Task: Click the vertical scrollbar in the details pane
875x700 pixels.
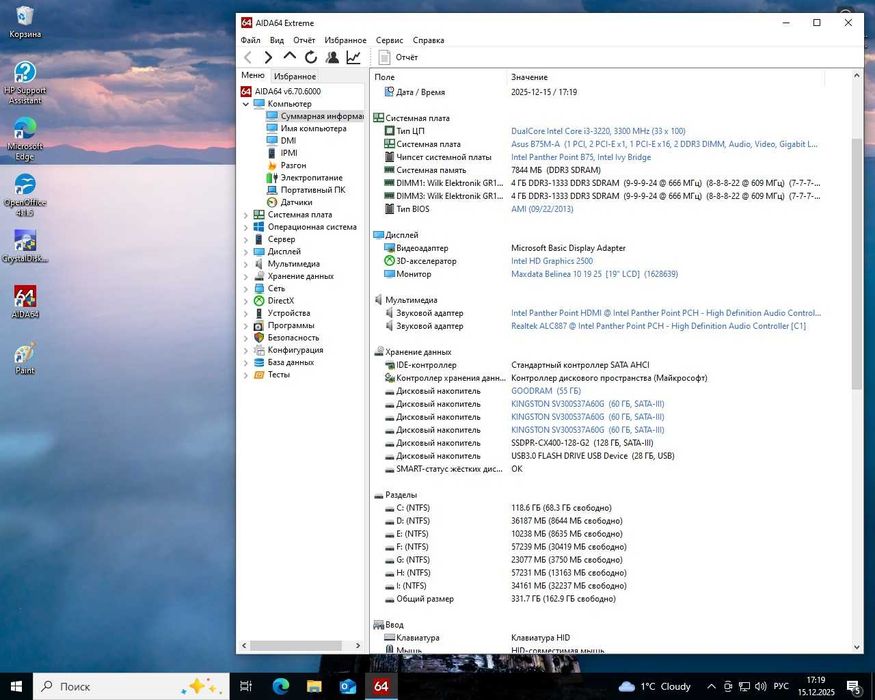Action: (x=857, y=262)
